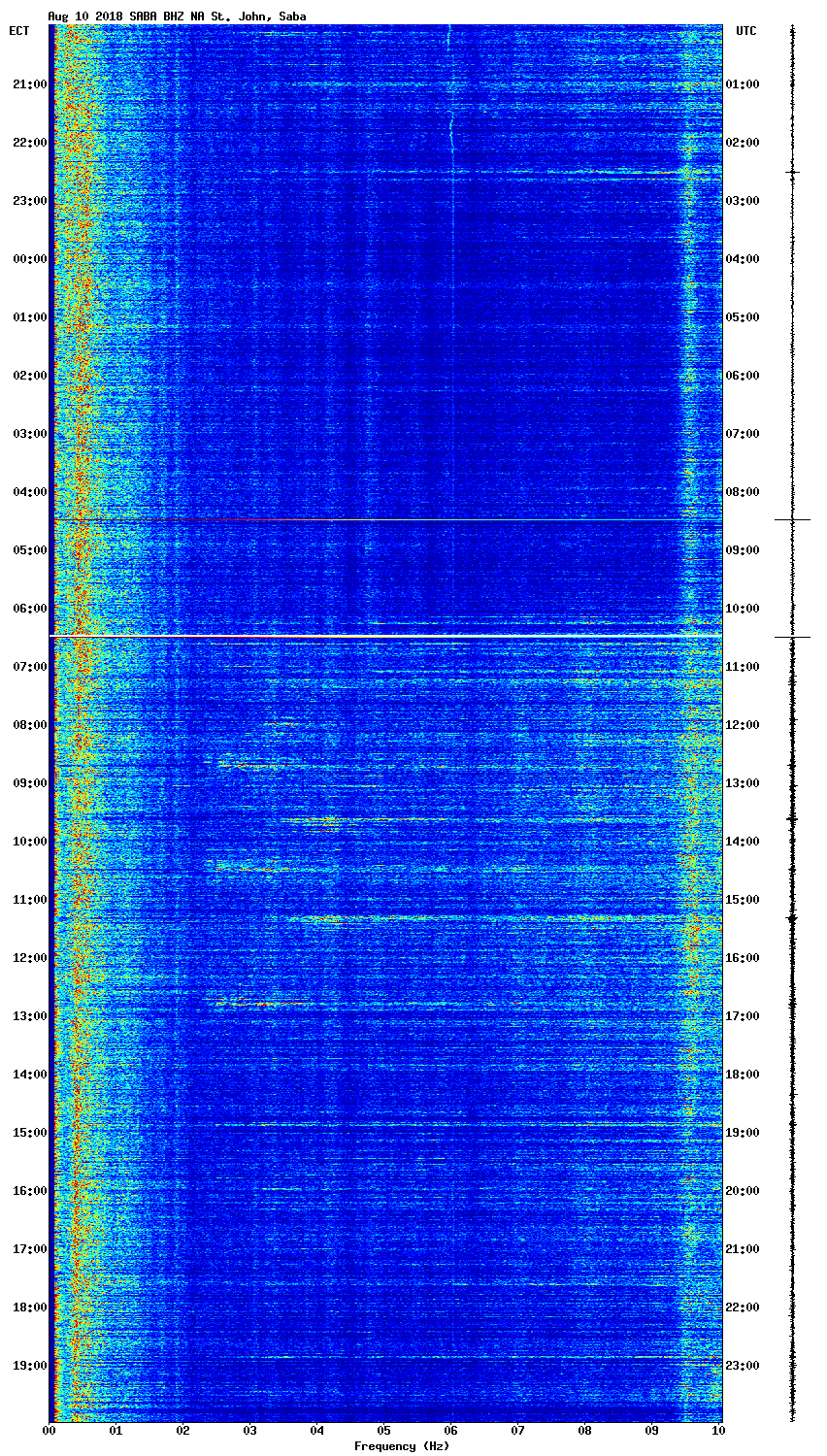Click the 18:00 label on the ECT axis
827x1456 pixels.
pyautogui.click(x=30, y=1307)
